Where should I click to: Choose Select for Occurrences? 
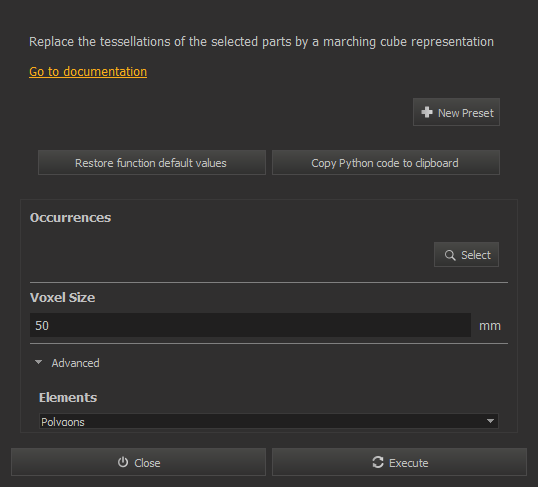pos(466,255)
